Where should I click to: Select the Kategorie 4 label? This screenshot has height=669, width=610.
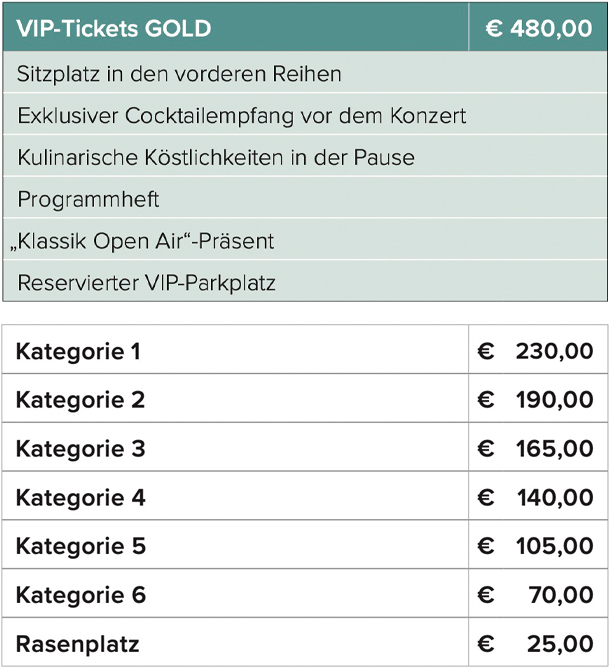pyautogui.click(x=81, y=497)
